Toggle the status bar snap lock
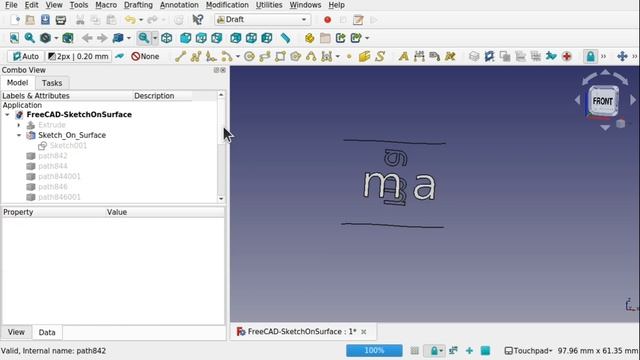This screenshot has height=360, width=640. (x=434, y=351)
